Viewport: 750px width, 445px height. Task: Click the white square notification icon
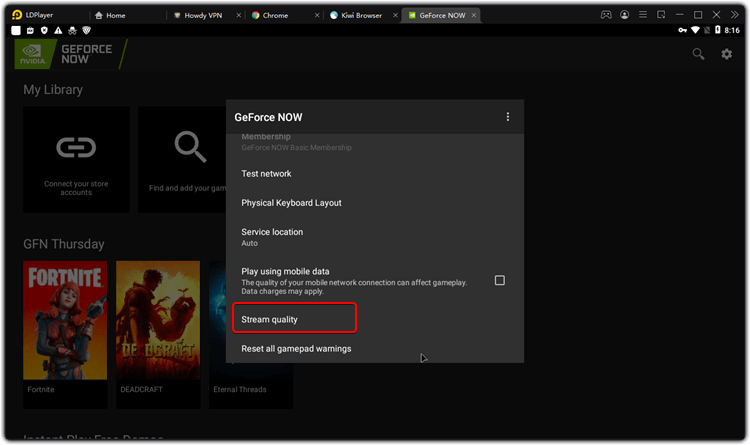16,31
